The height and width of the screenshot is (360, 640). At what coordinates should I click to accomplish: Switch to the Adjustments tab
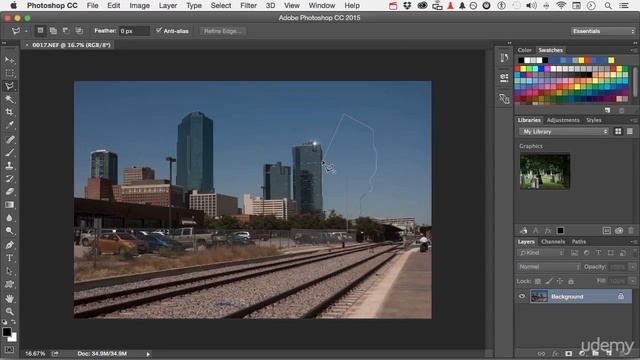[563, 120]
